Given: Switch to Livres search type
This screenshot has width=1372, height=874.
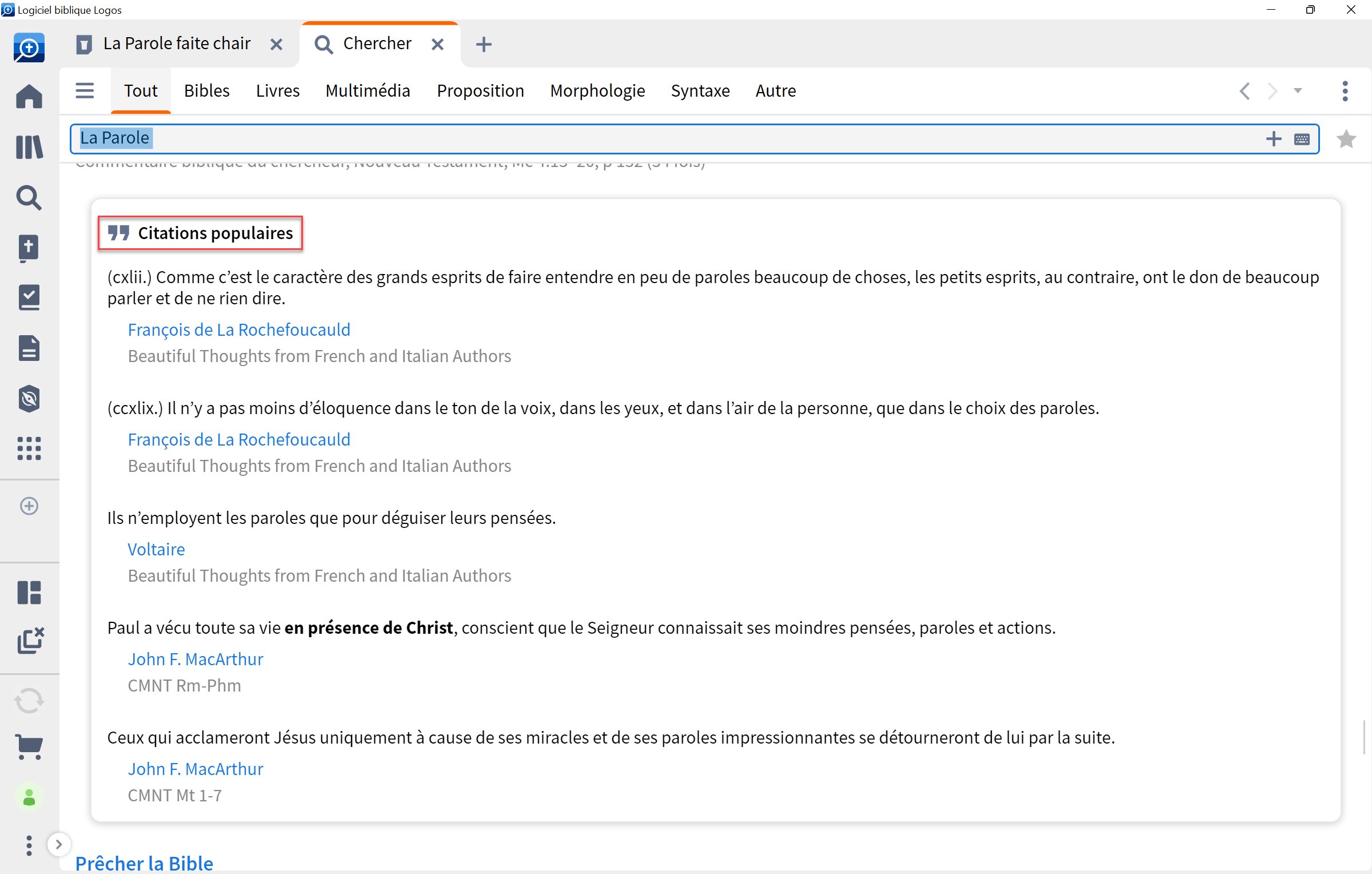Looking at the screenshot, I should point(278,90).
